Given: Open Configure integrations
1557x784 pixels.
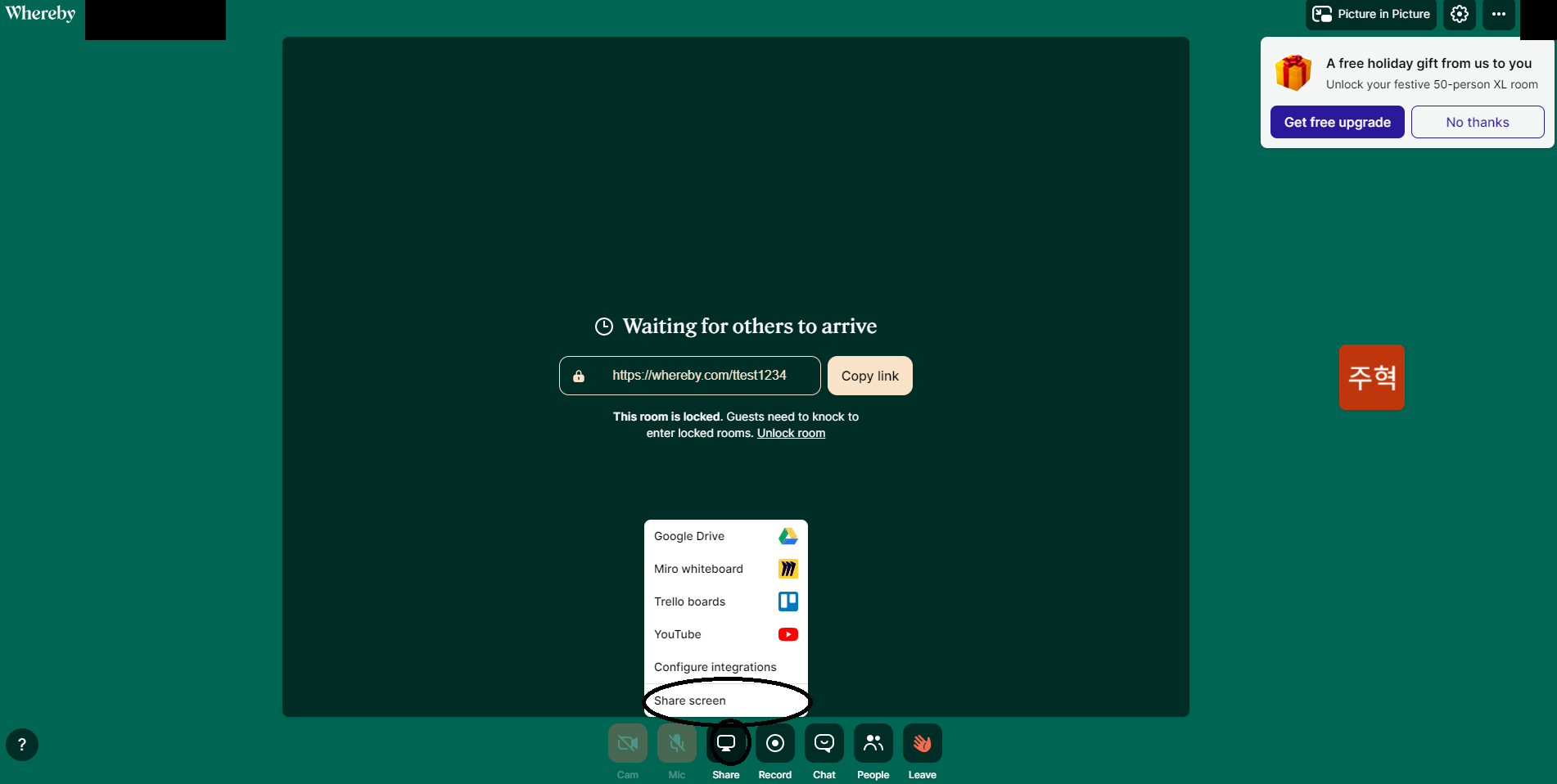Looking at the screenshot, I should [726, 667].
